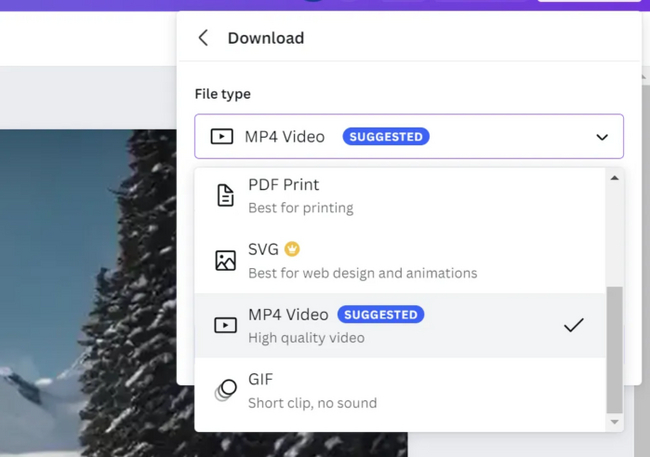Click the MP4 Video text in the File type box
This screenshot has height=457, width=650.
(x=285, y=137)
